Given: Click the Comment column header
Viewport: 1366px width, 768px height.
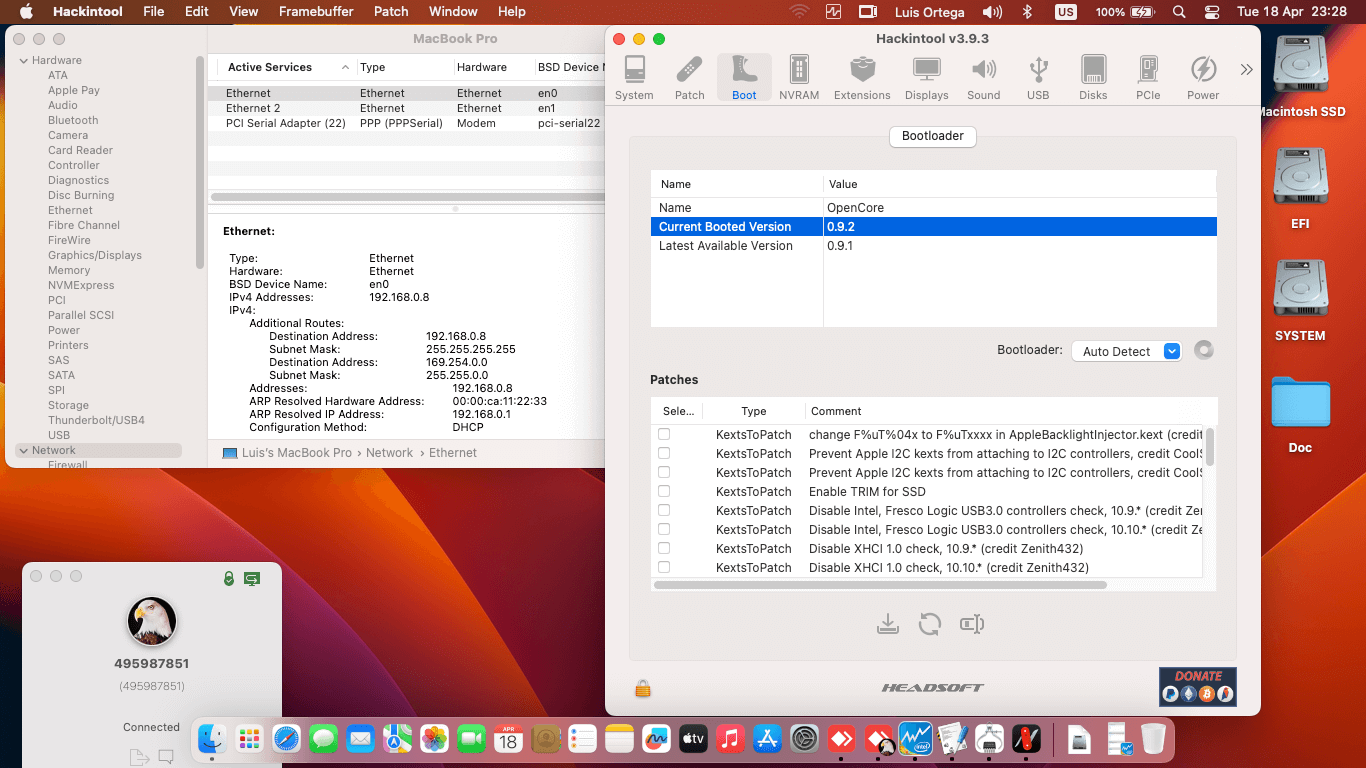Looking at the screenshot, I should click(x=836, y=411).
